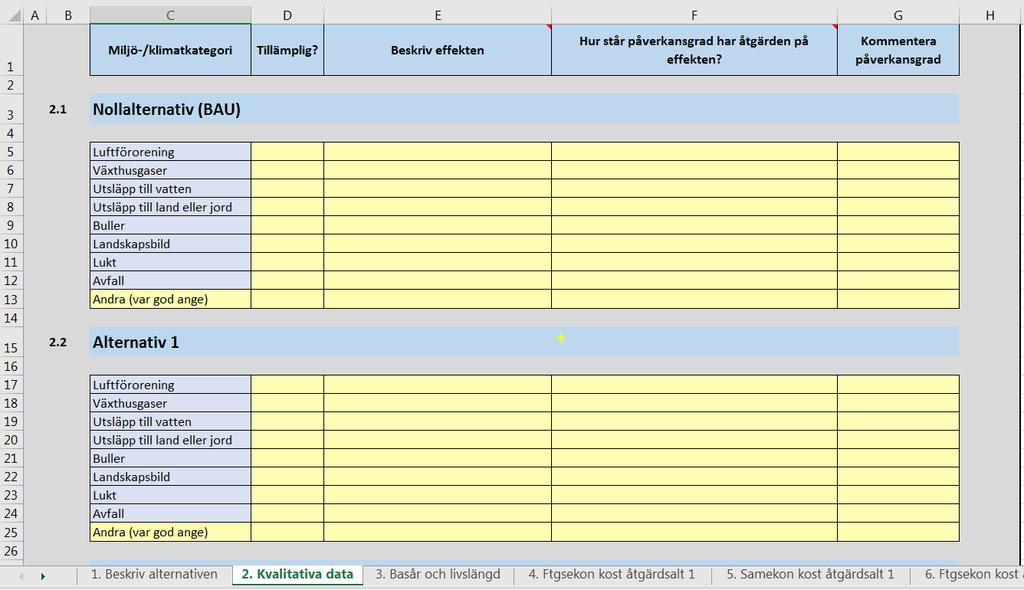Open '5. Samekon kost åtgärdsalt 1' tab
The height and width of the screenshot is (590, 1024).
[x=810, y=574]
